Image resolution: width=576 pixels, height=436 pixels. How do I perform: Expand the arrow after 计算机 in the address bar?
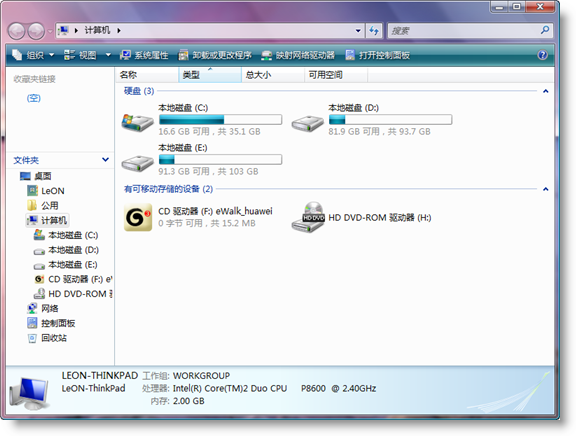click(119, 30)
